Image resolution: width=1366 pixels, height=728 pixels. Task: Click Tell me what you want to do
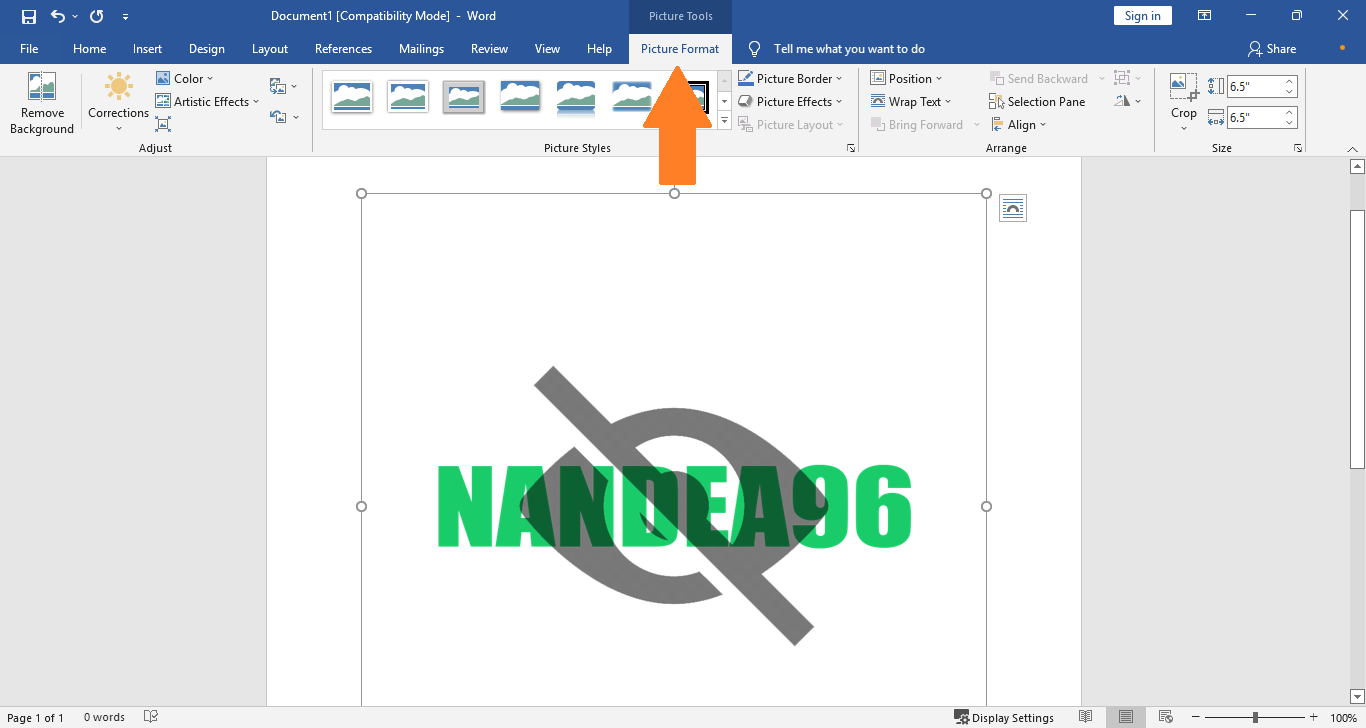pyautogui.click(x=849, y=49)
